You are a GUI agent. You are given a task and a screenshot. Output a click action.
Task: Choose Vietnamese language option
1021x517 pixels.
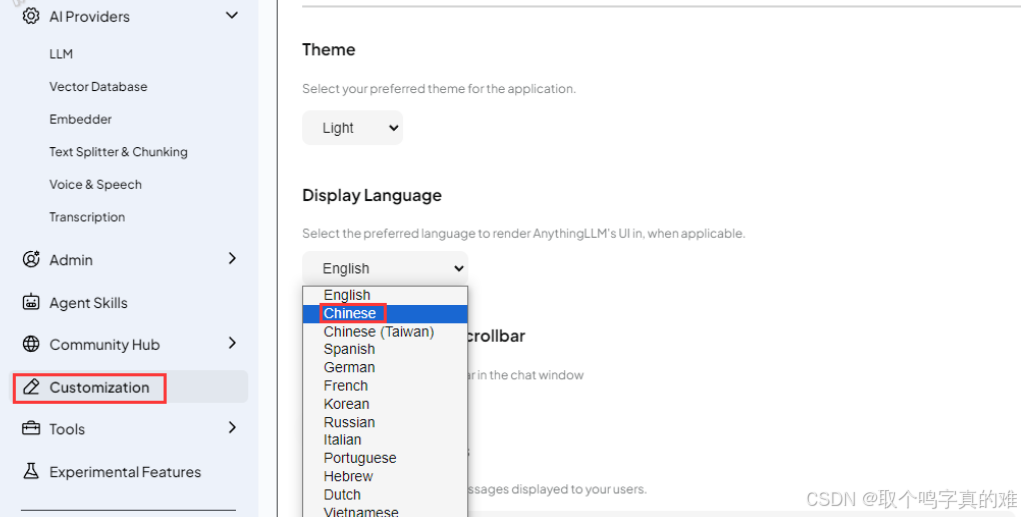385,511
